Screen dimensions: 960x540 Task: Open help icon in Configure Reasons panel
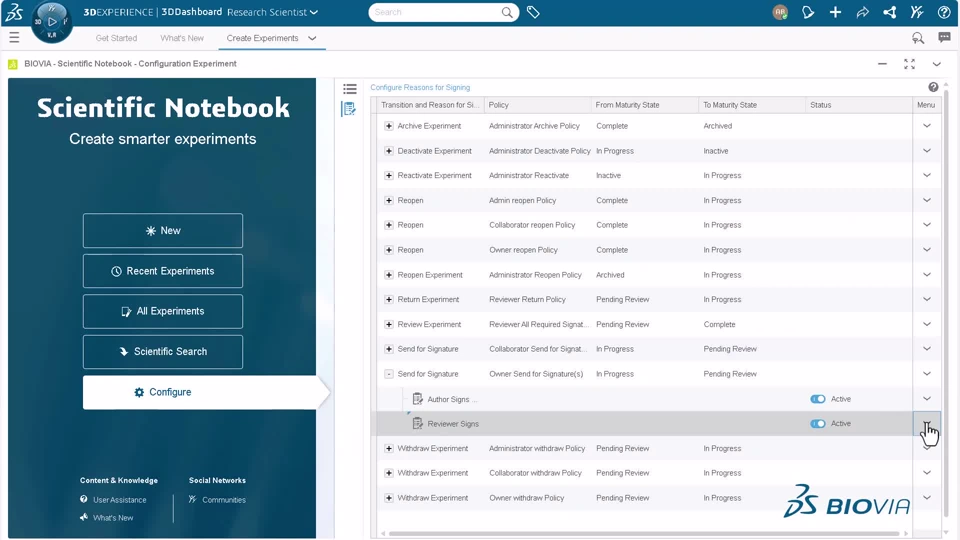tap(933, 87)
